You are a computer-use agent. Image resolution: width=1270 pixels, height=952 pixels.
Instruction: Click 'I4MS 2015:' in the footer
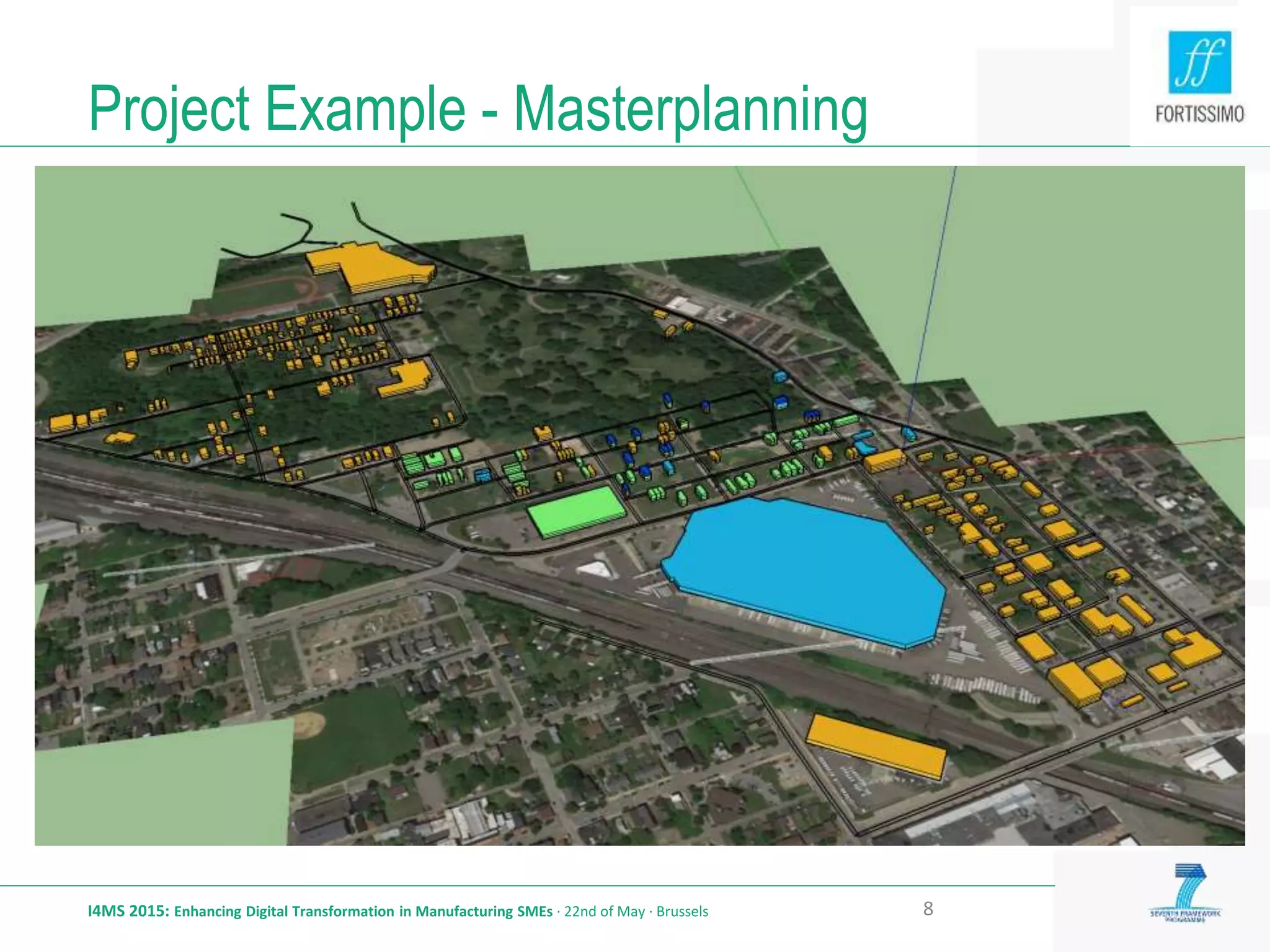point(129,911)
